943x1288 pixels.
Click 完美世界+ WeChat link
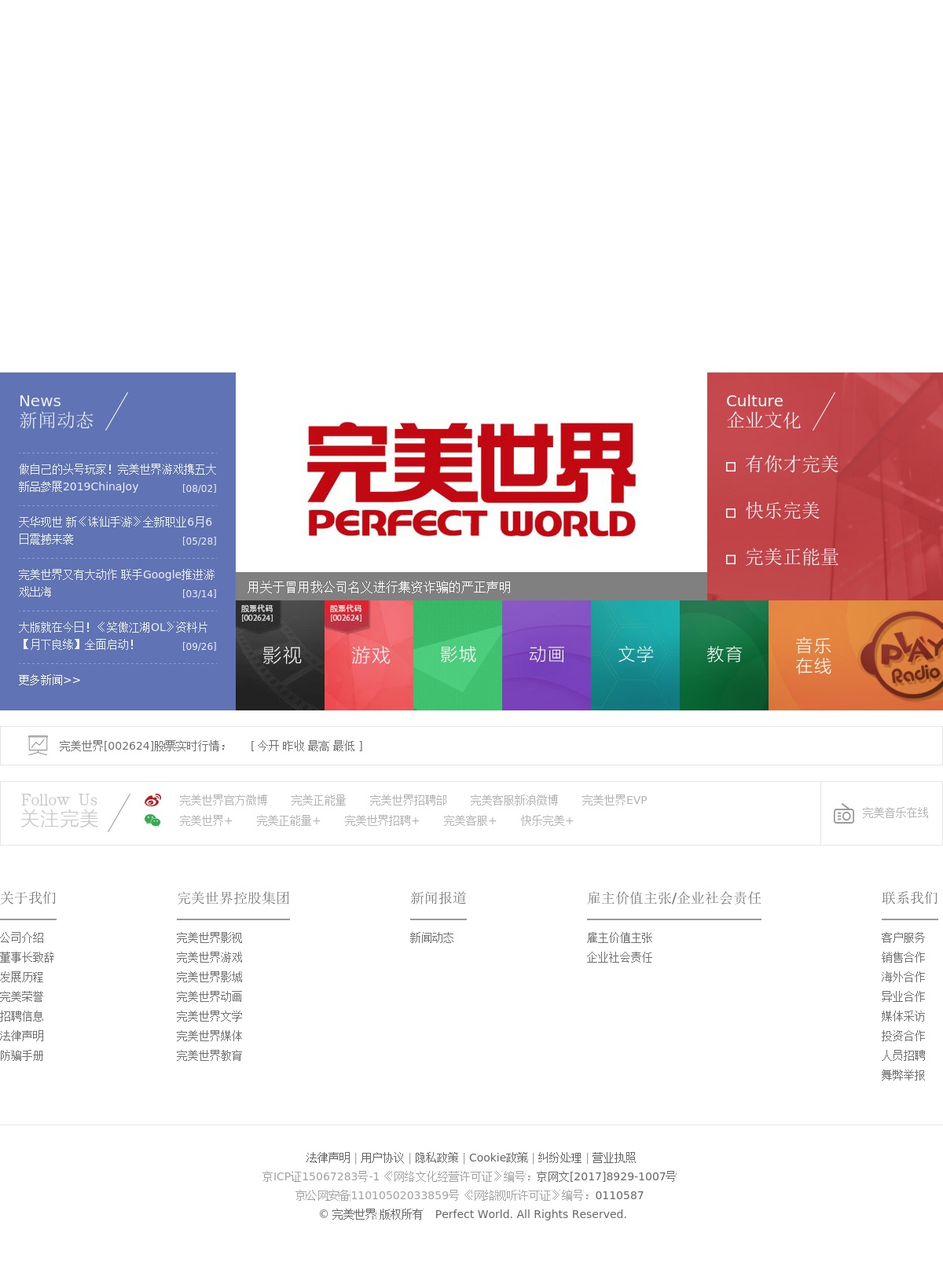(206, 820)
